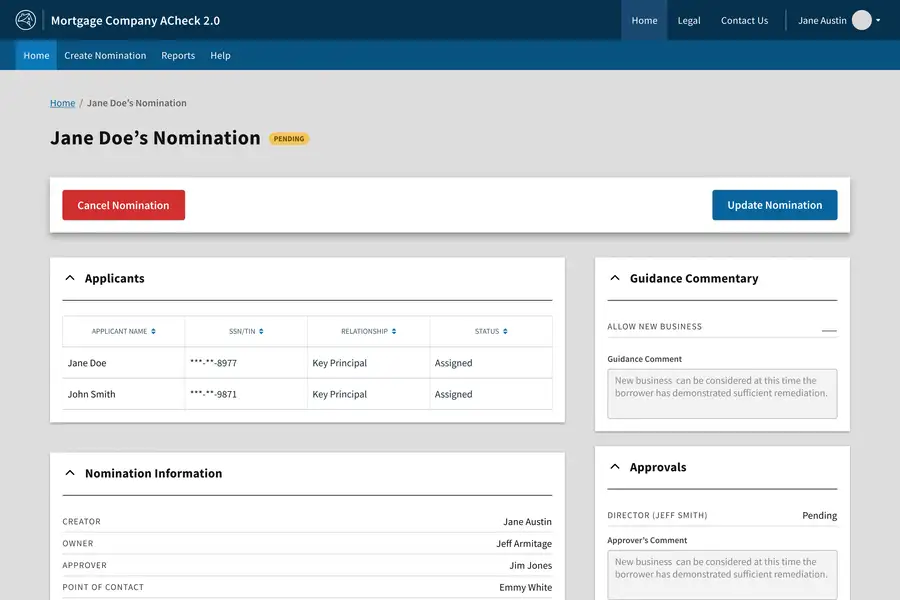The width and height of the screenshot is (900, 600).
Task: Sort table by Status arrows
Action: click(505, 331)
